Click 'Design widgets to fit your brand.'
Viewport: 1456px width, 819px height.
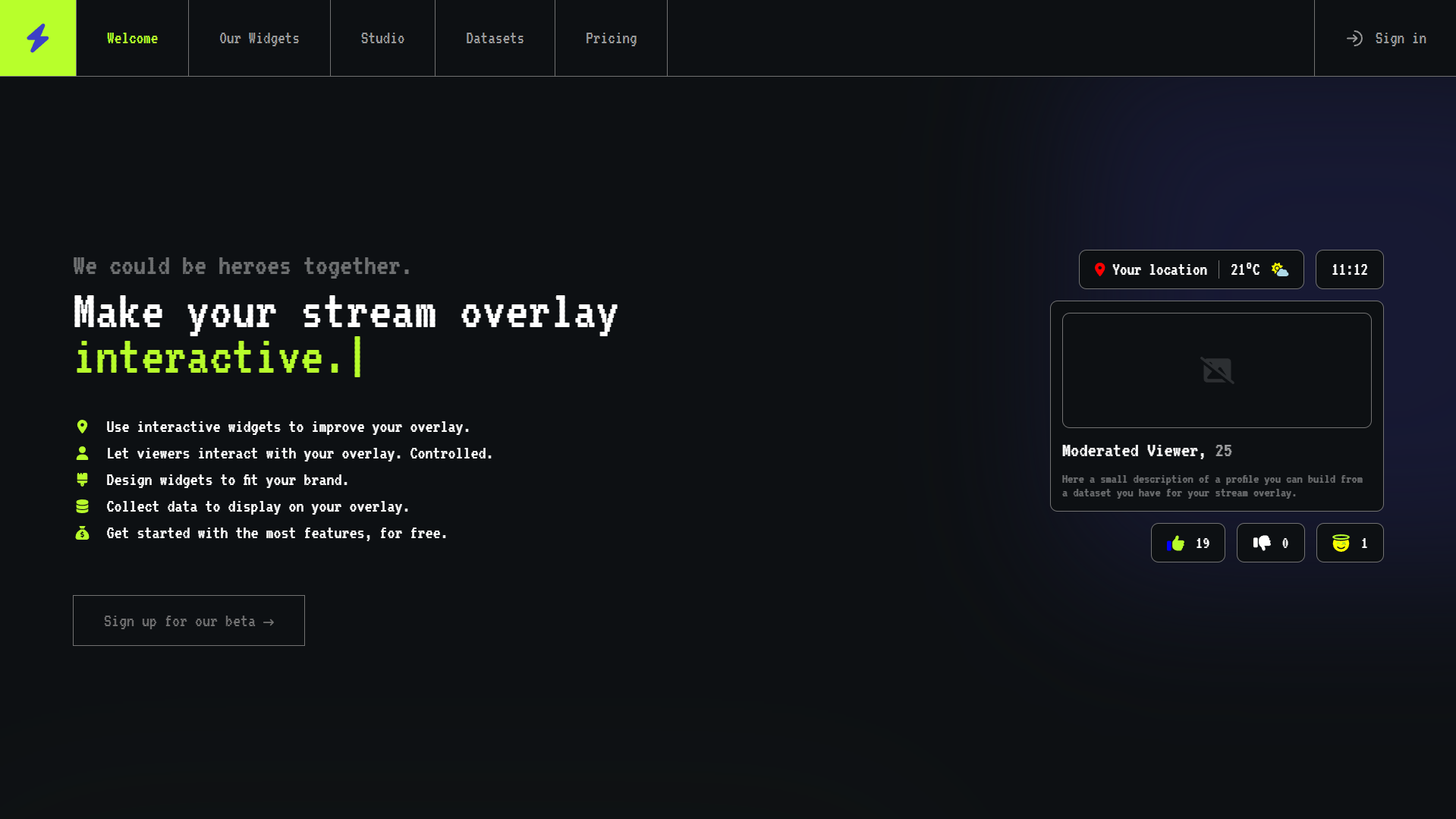coord(228,480)
